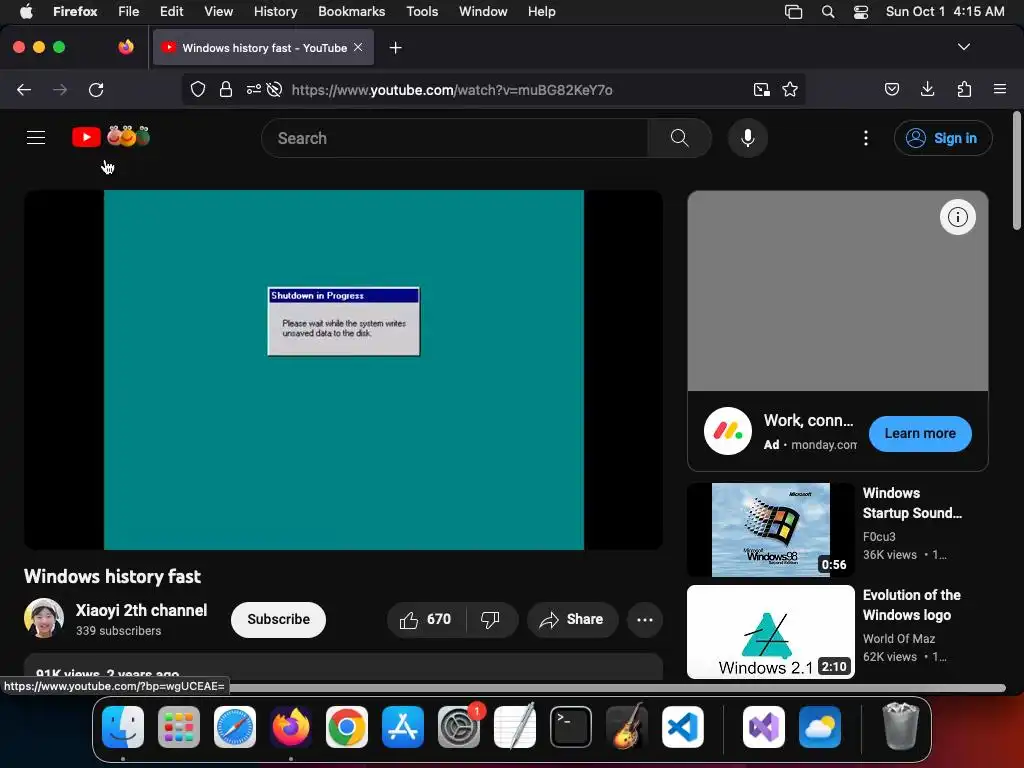Open picture-in-picture icon in the address bar
The width and height of the screenshot is (1024, 768).
click(761, 89)
